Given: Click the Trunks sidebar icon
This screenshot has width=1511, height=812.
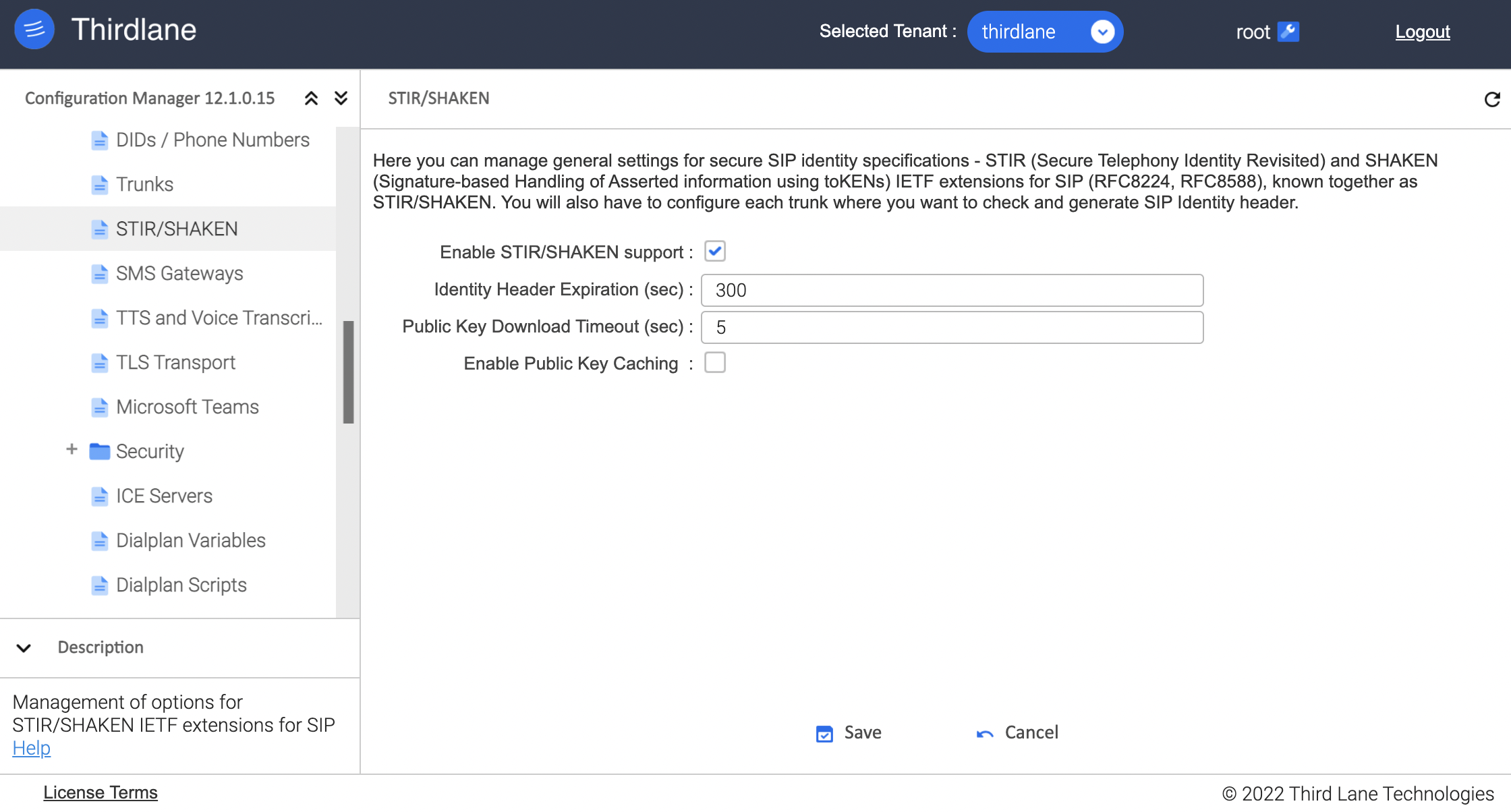Looking at the screenshot, I should point(99,183).
